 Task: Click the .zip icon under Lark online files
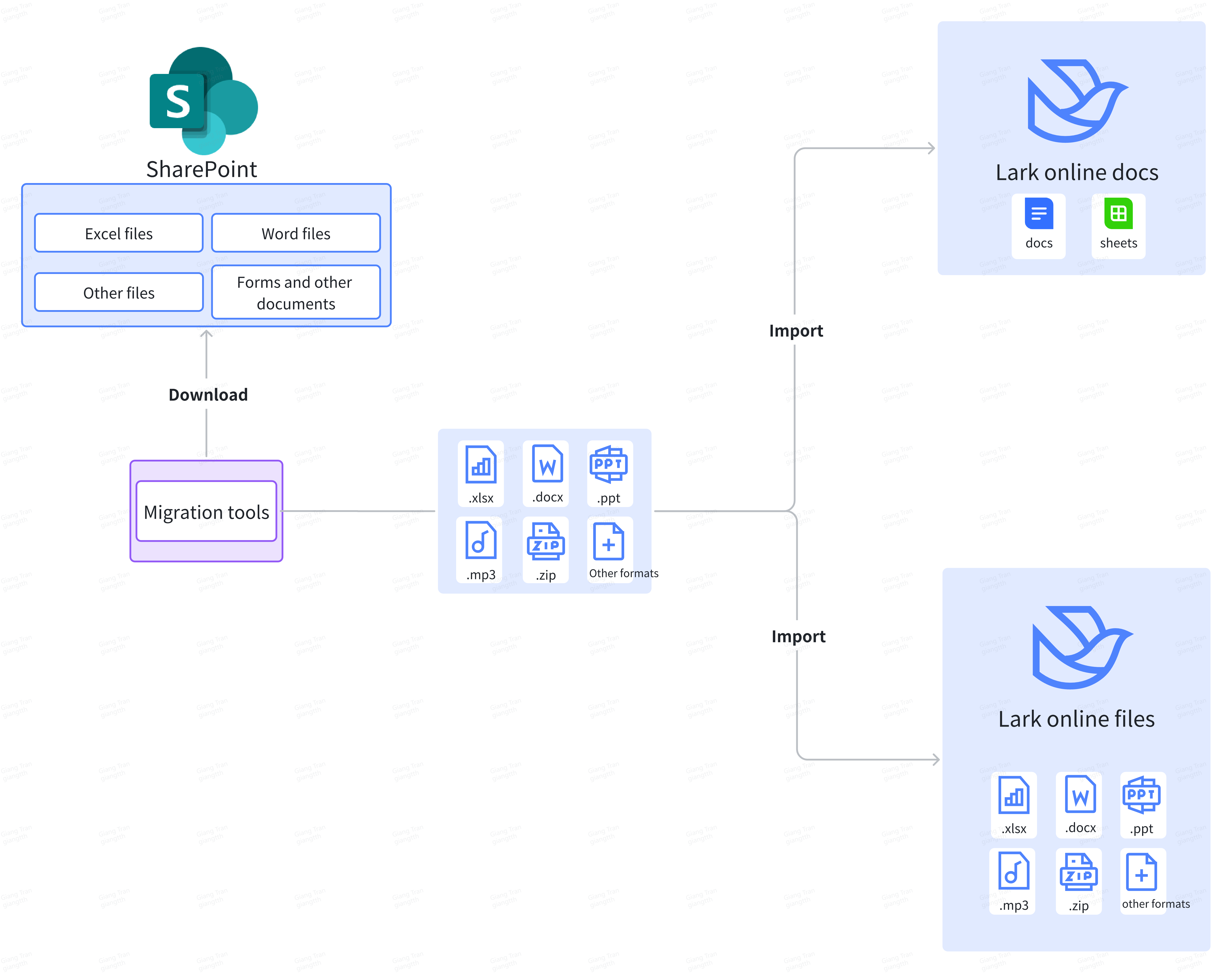tap(1079, 872)
